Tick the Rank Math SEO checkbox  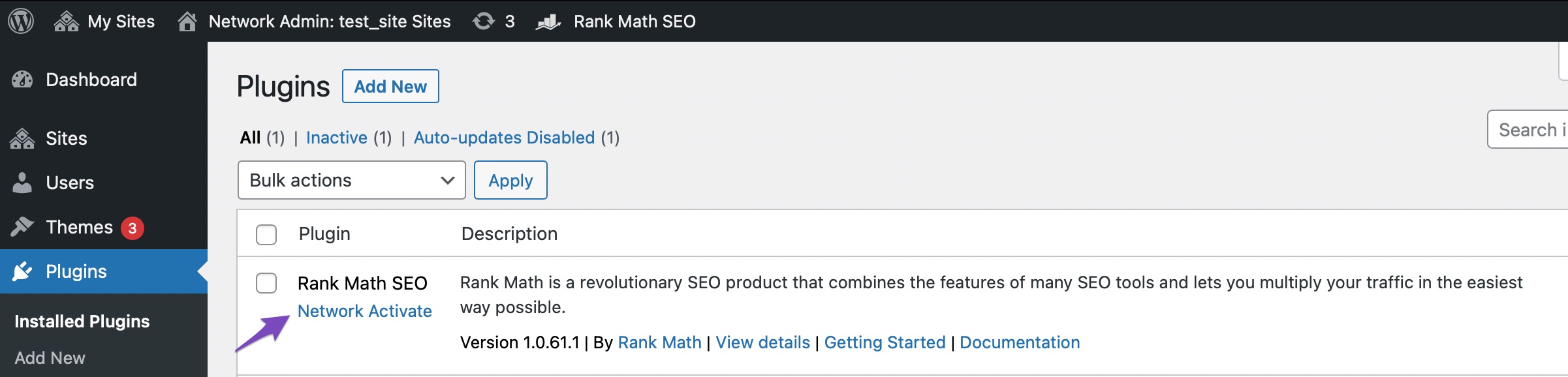click(266, 283)
